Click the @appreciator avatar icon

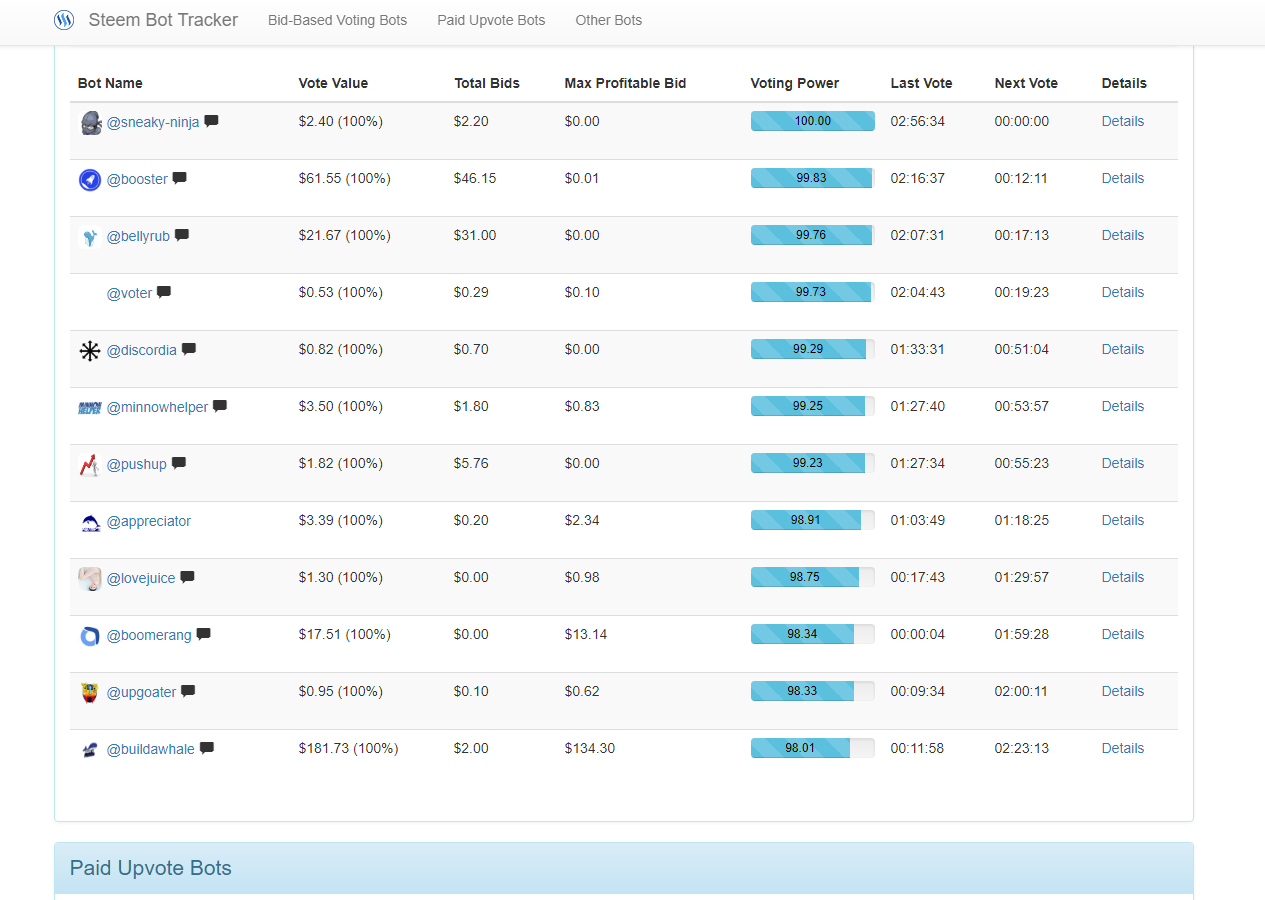tap(90, 522)
